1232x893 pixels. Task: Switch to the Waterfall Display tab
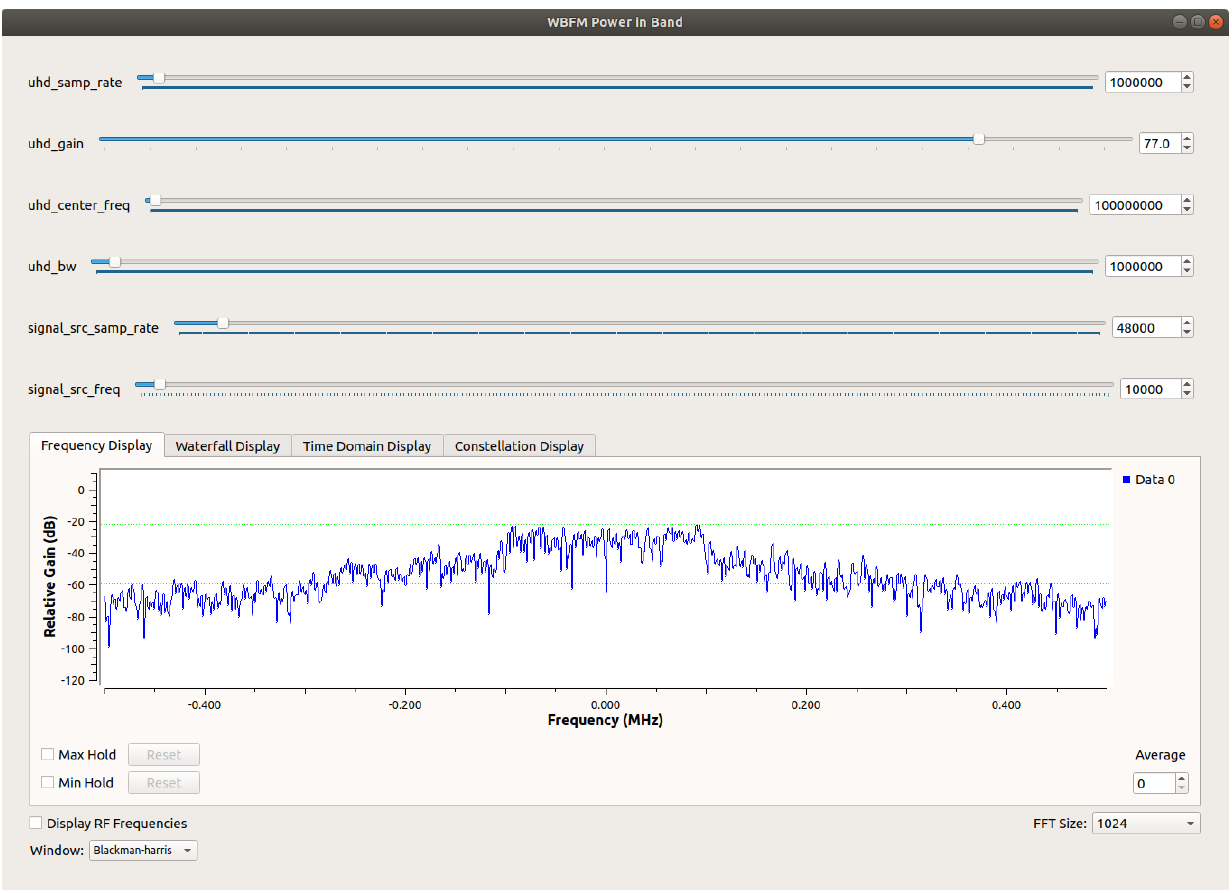click(x=228, y=446)
